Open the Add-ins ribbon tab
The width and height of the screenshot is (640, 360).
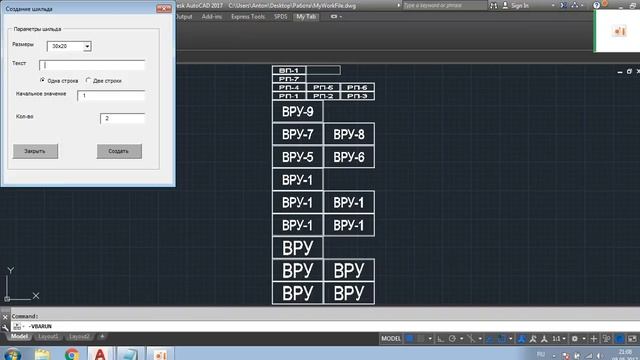212,17
